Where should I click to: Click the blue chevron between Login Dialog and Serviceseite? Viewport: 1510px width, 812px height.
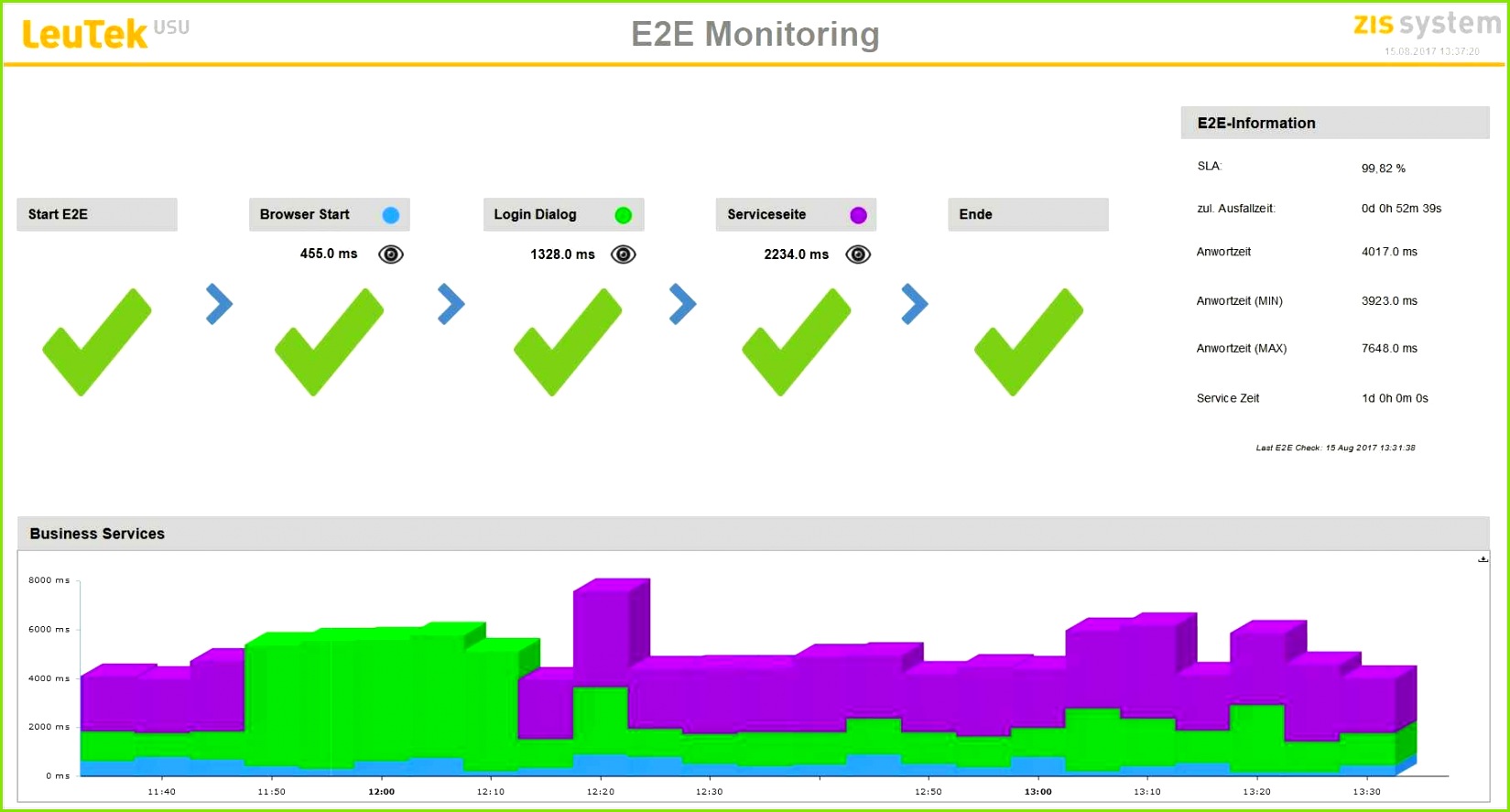tap(683, 304)
